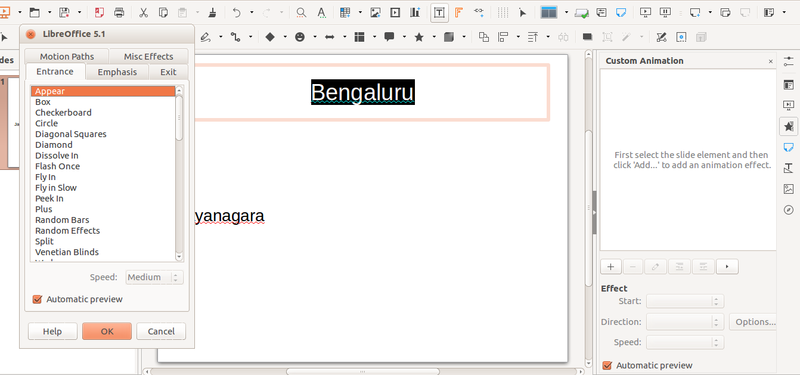Toggle the shadow icon in drawing toolbar
Image resolution: width=800 pixels, height=375 pixels.
pos(587,37)
